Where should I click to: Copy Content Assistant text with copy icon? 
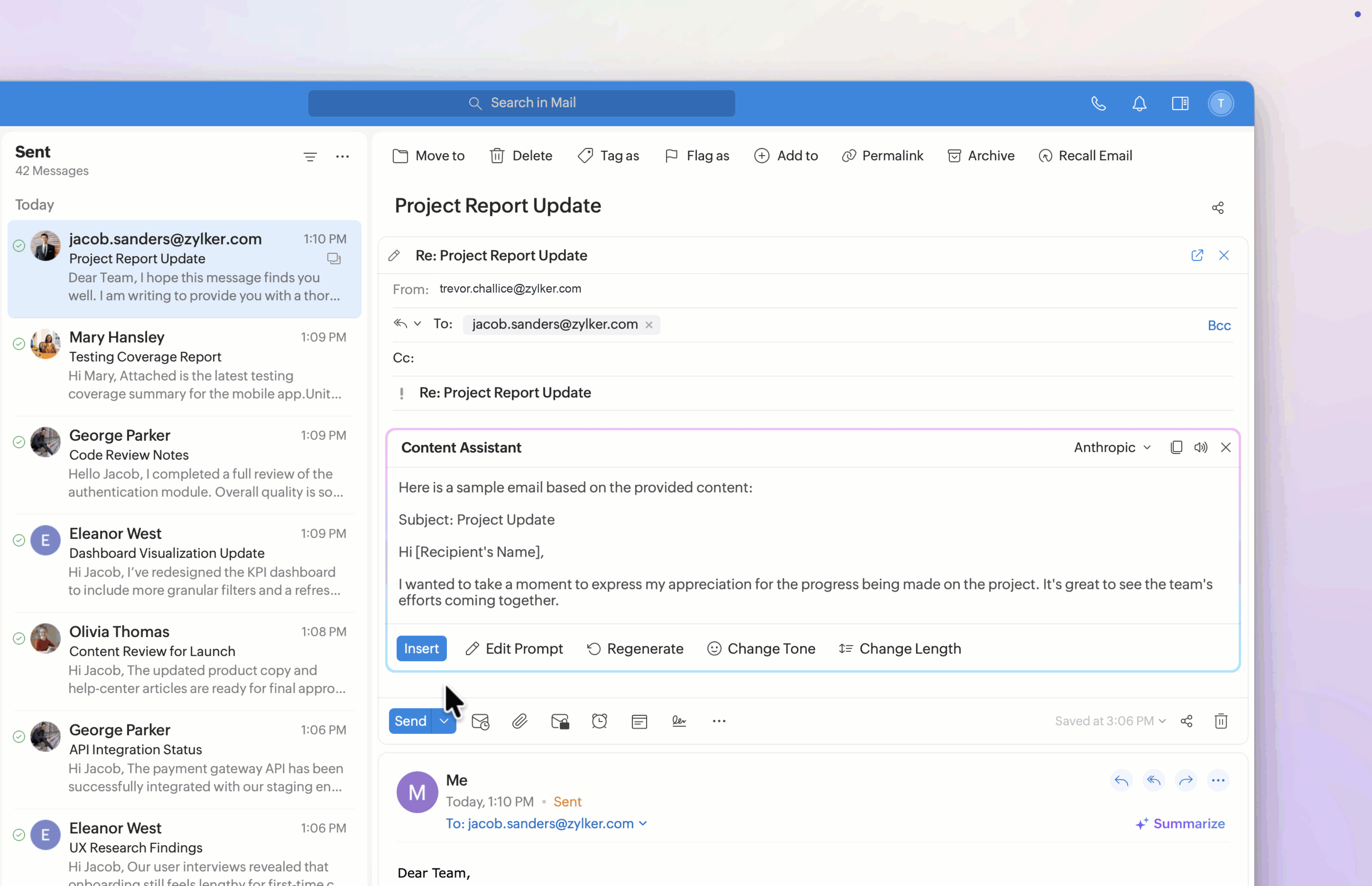coord(1176,447)
